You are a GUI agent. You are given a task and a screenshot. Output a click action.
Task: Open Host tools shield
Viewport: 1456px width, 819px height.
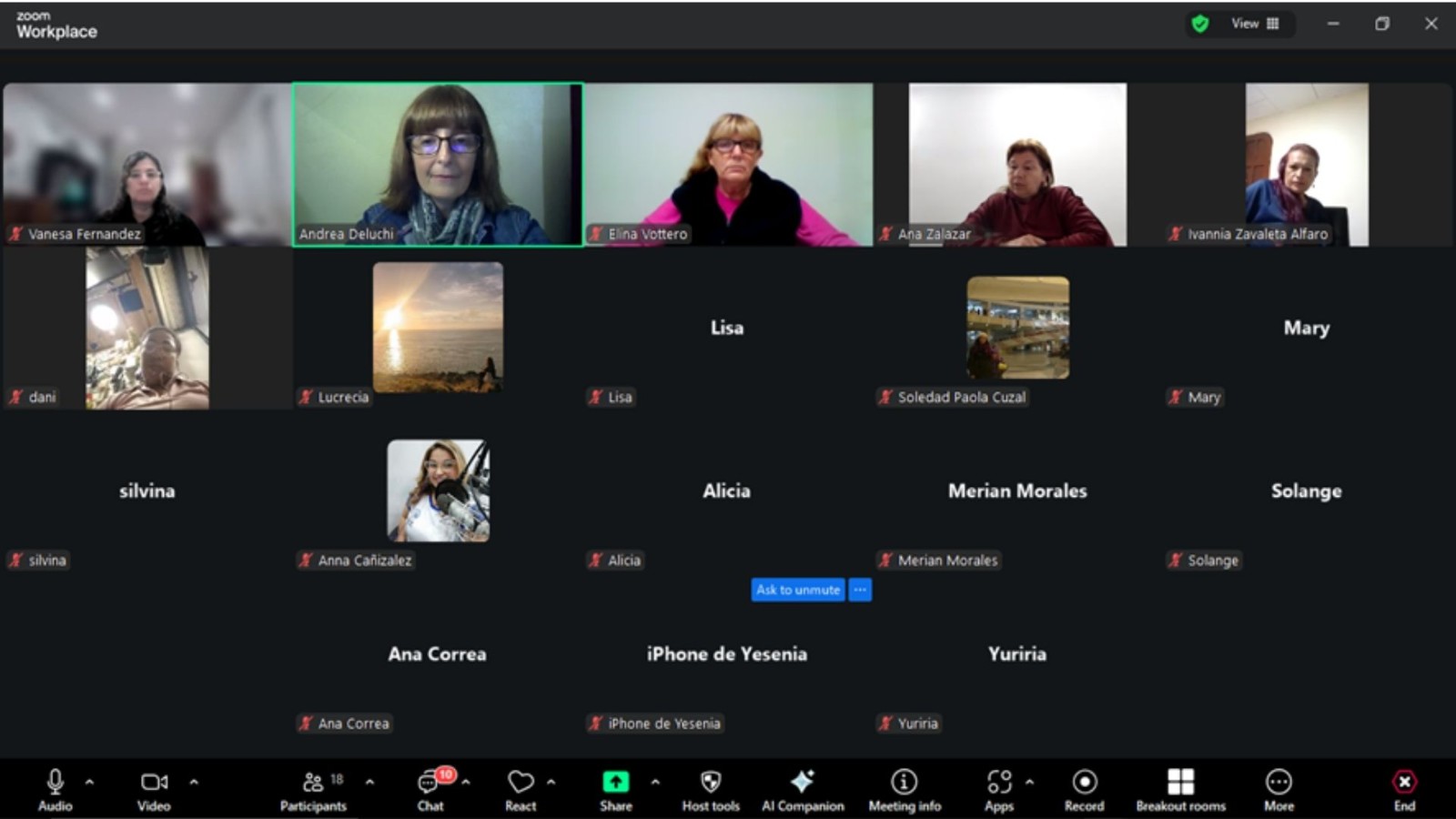tap(711, 790)
